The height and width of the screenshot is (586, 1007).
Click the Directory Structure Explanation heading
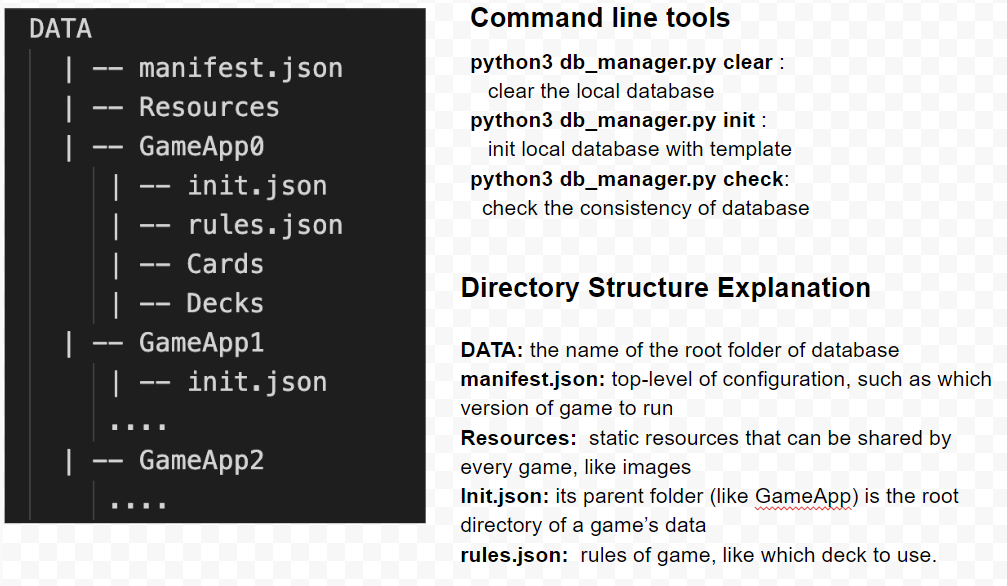665,288
